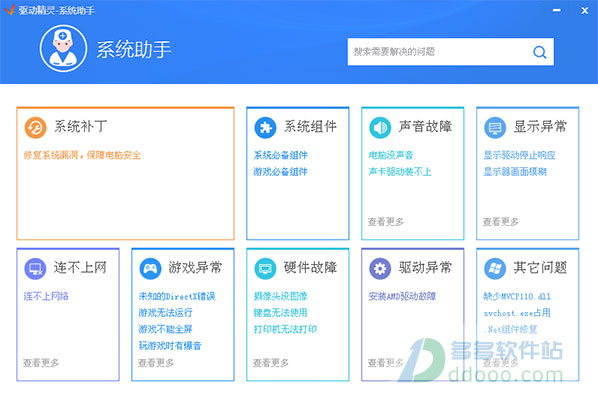598x418 pixels.
Task: Open the 游戏必备组件 link
Action: coord(280,172)
